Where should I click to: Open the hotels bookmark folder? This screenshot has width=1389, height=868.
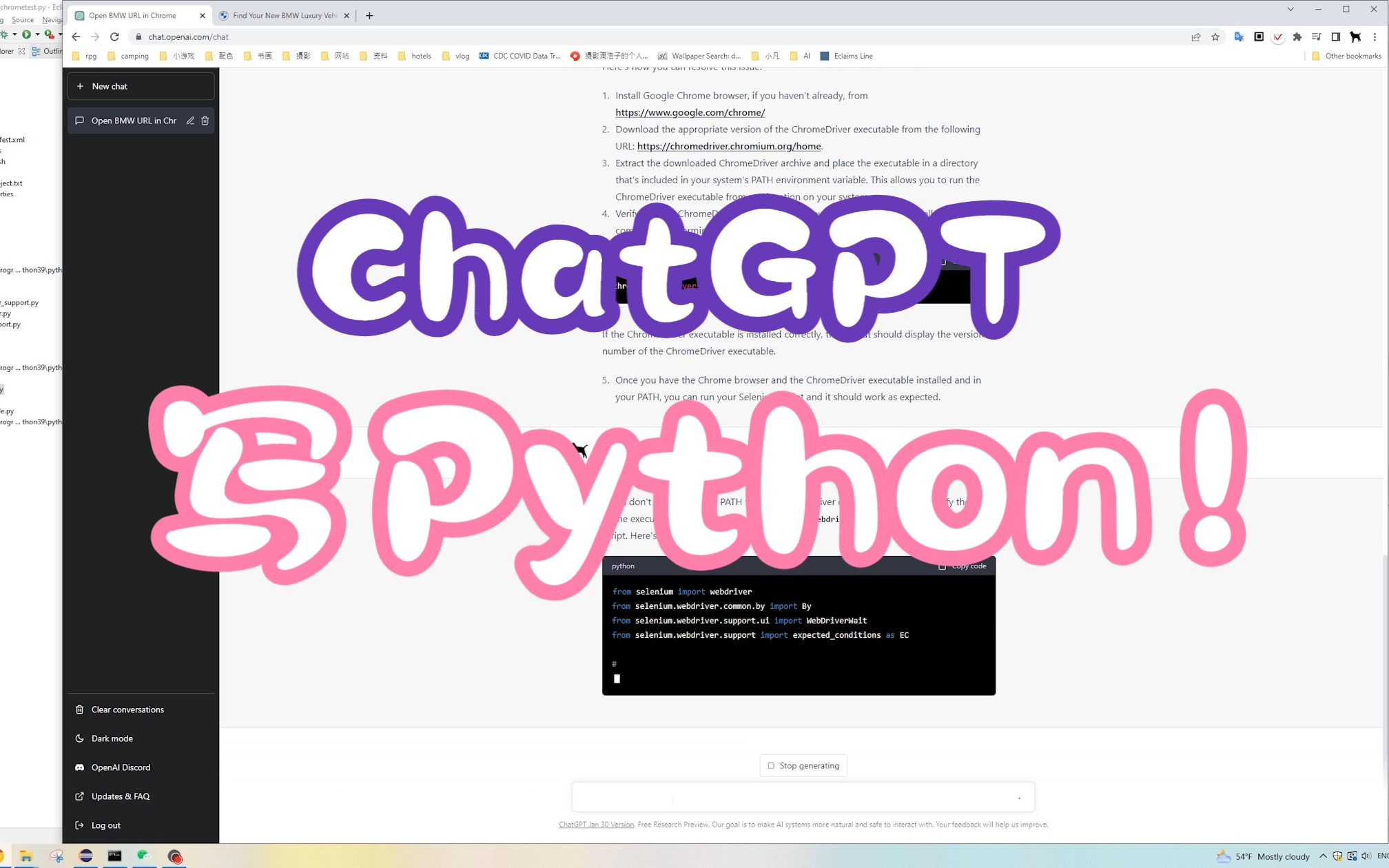pos(415,56)
